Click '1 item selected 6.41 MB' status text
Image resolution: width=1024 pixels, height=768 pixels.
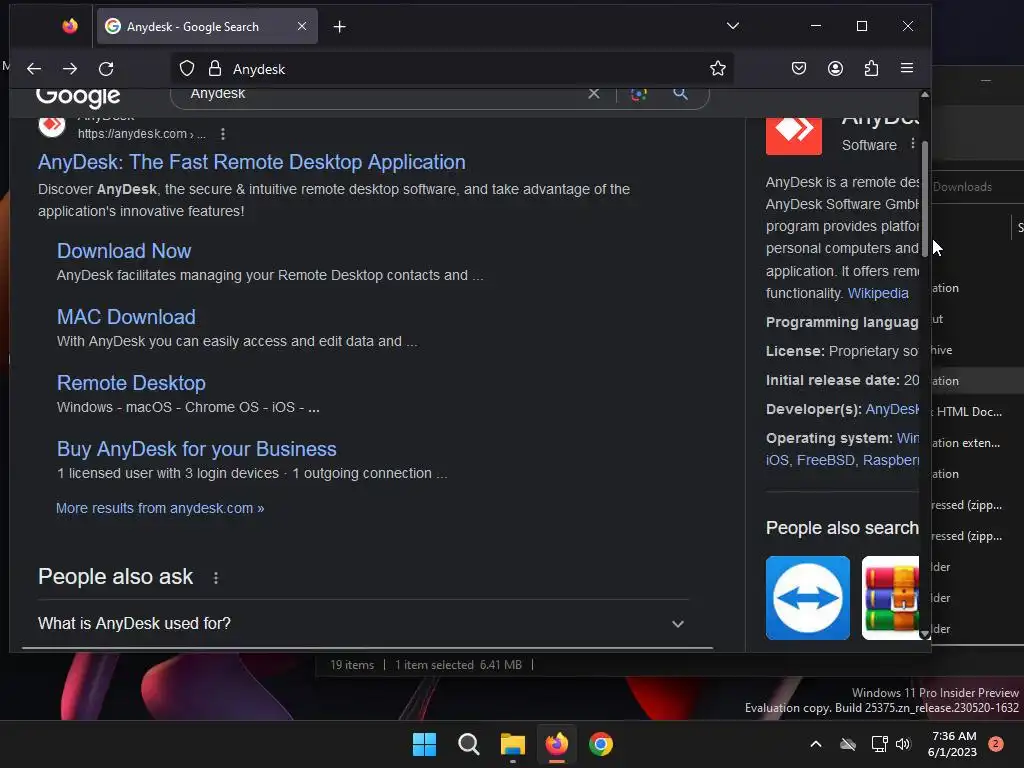coord(458,665)
